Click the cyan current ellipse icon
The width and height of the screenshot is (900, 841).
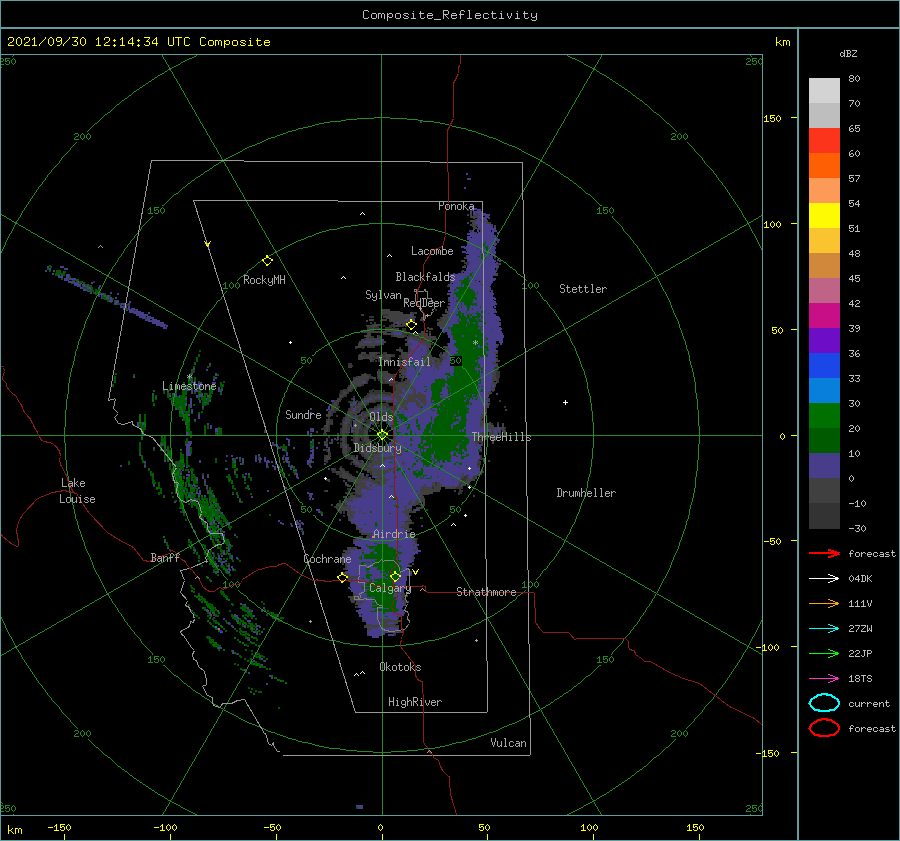[824, 703]
